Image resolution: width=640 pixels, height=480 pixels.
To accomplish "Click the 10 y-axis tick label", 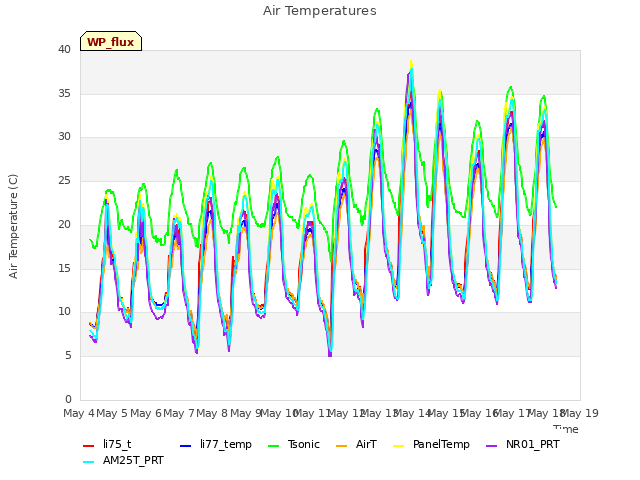I will [64, 311].
